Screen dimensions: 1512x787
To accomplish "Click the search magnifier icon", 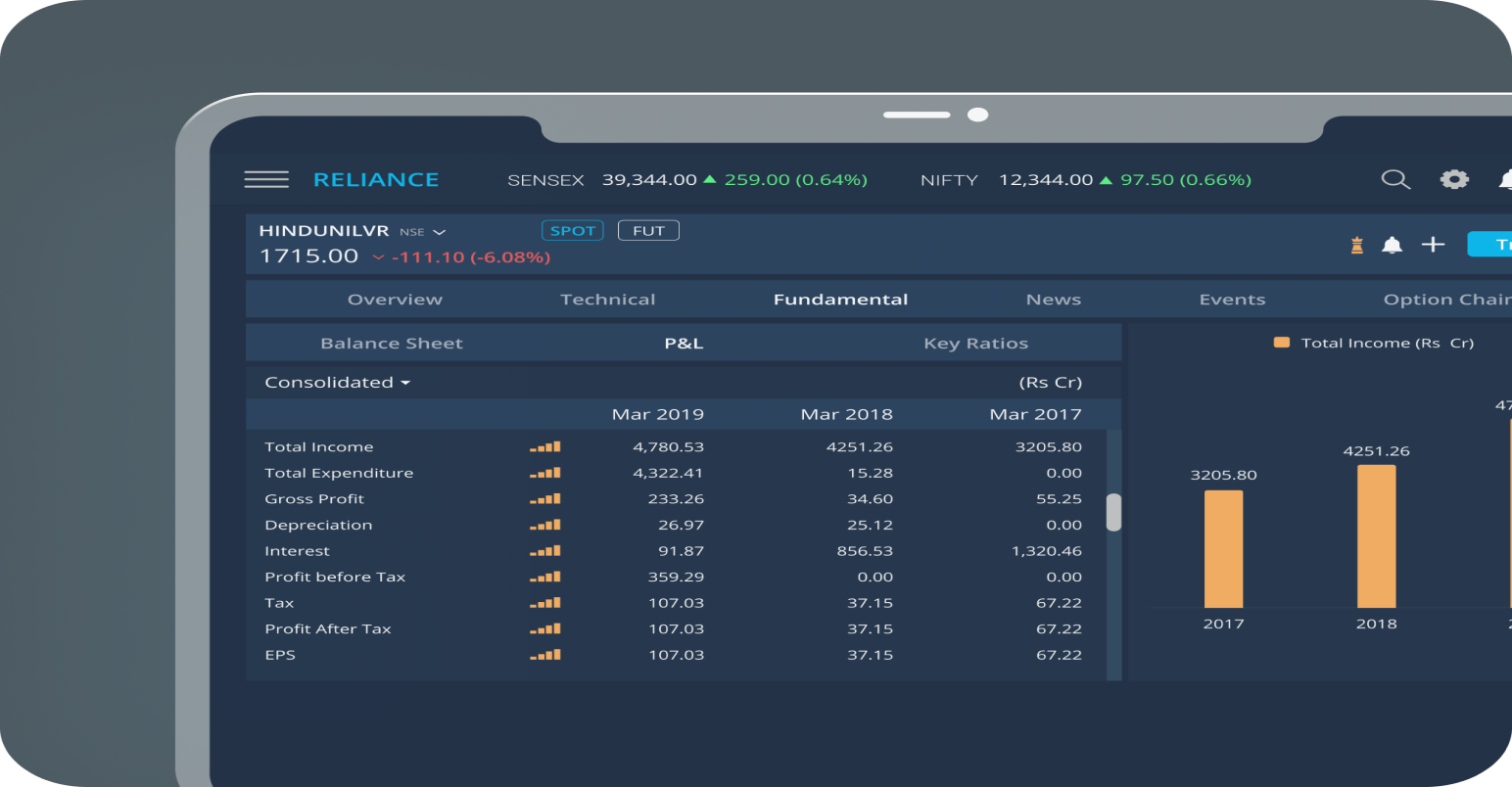I will 1395,179.
